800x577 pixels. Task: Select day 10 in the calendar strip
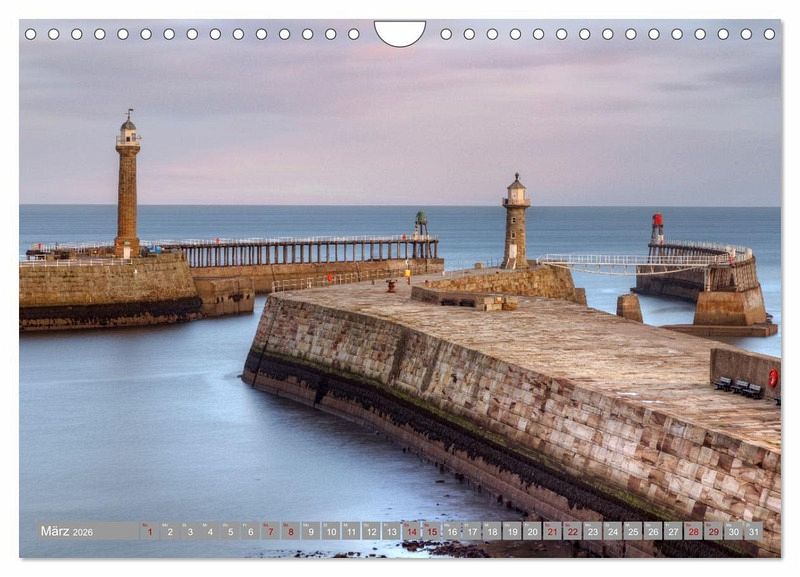coord(330,531)
